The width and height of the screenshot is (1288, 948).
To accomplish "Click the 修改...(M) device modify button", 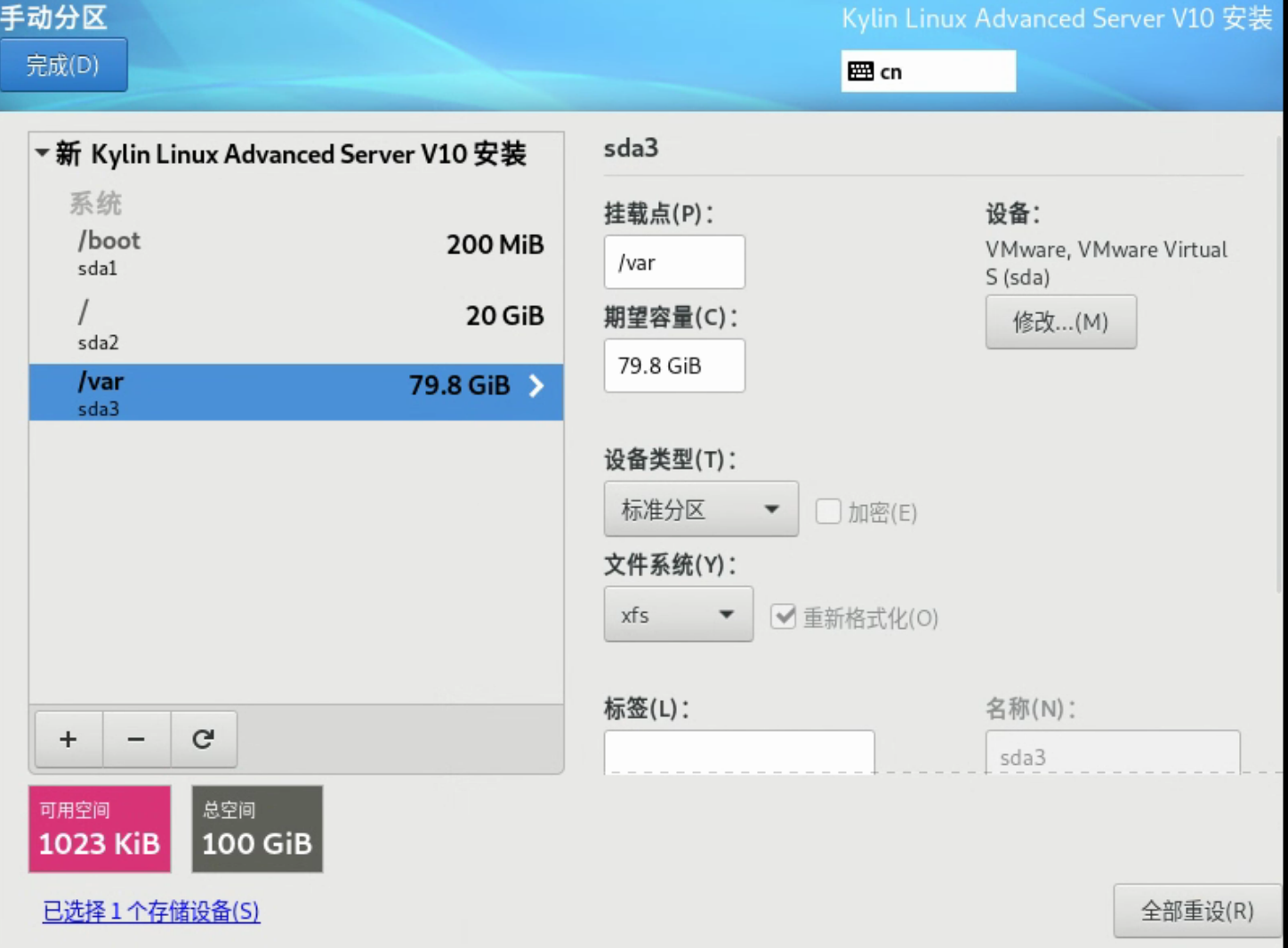I will pyautogui.click(x=1060, y=322).
